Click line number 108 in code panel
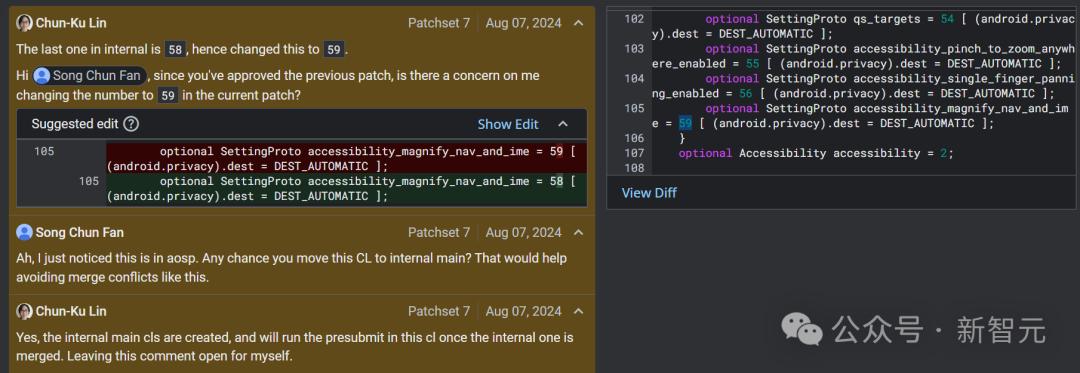 click(x=634, y=168)
